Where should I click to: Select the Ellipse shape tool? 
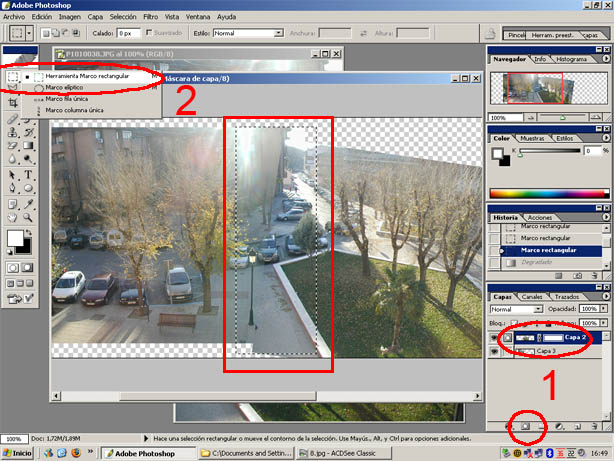point(28,188)
